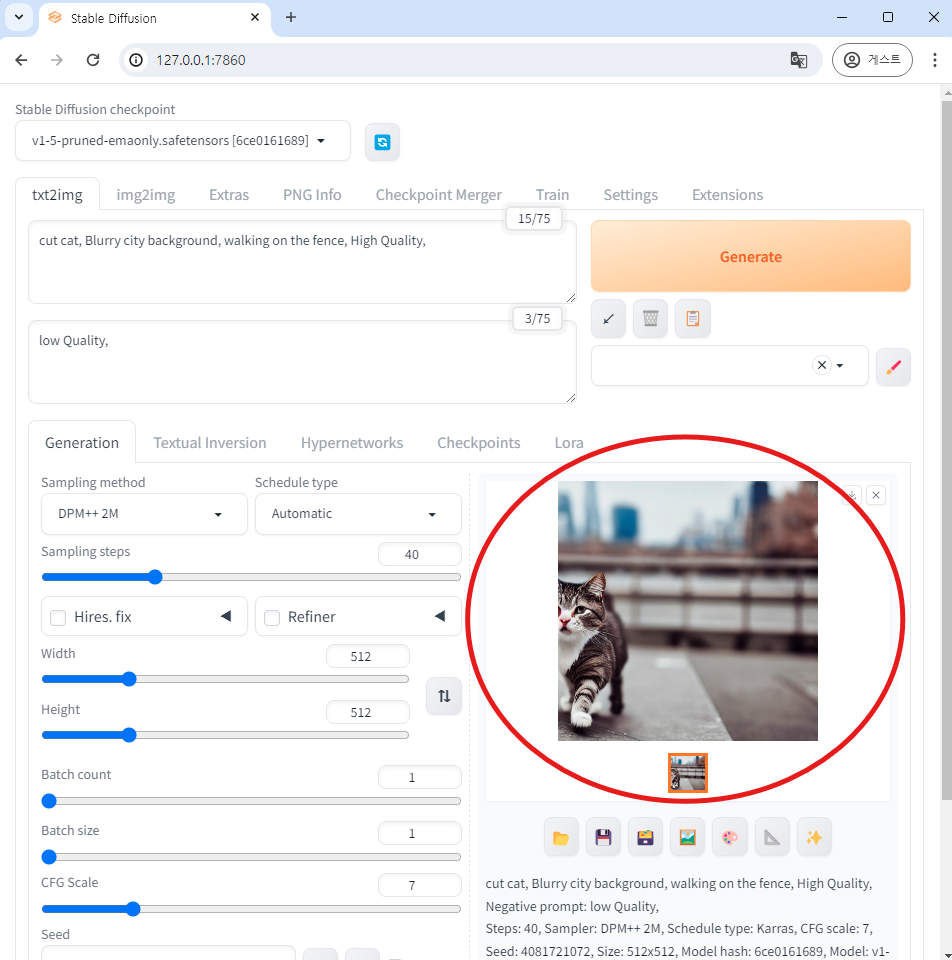Select the generated cat image thumbnail
The image size is (952, 960).
click(688, 773)
